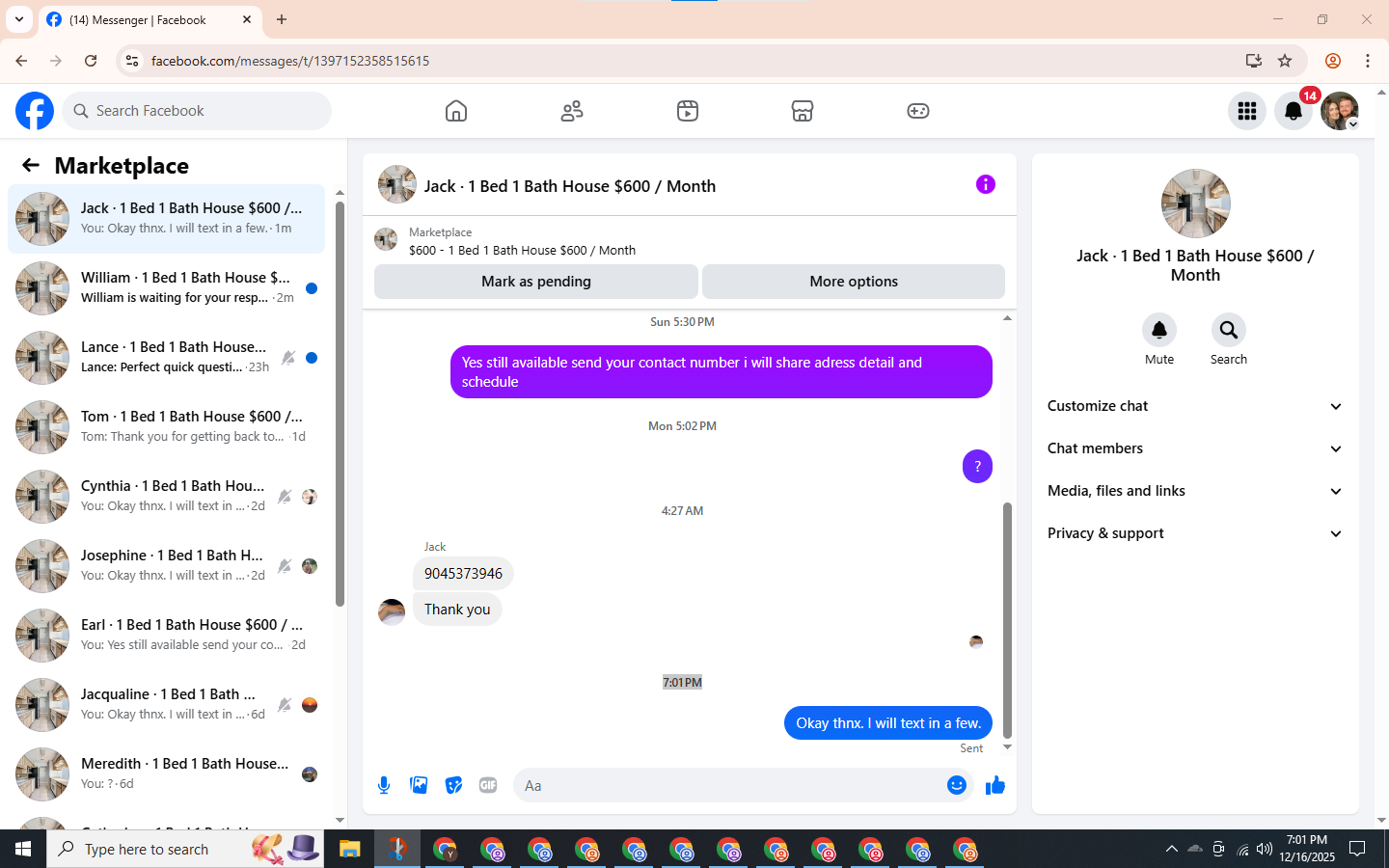Attach a photo file icon
Viewport: 1389px width, 868px height.
tap(419, 785)
